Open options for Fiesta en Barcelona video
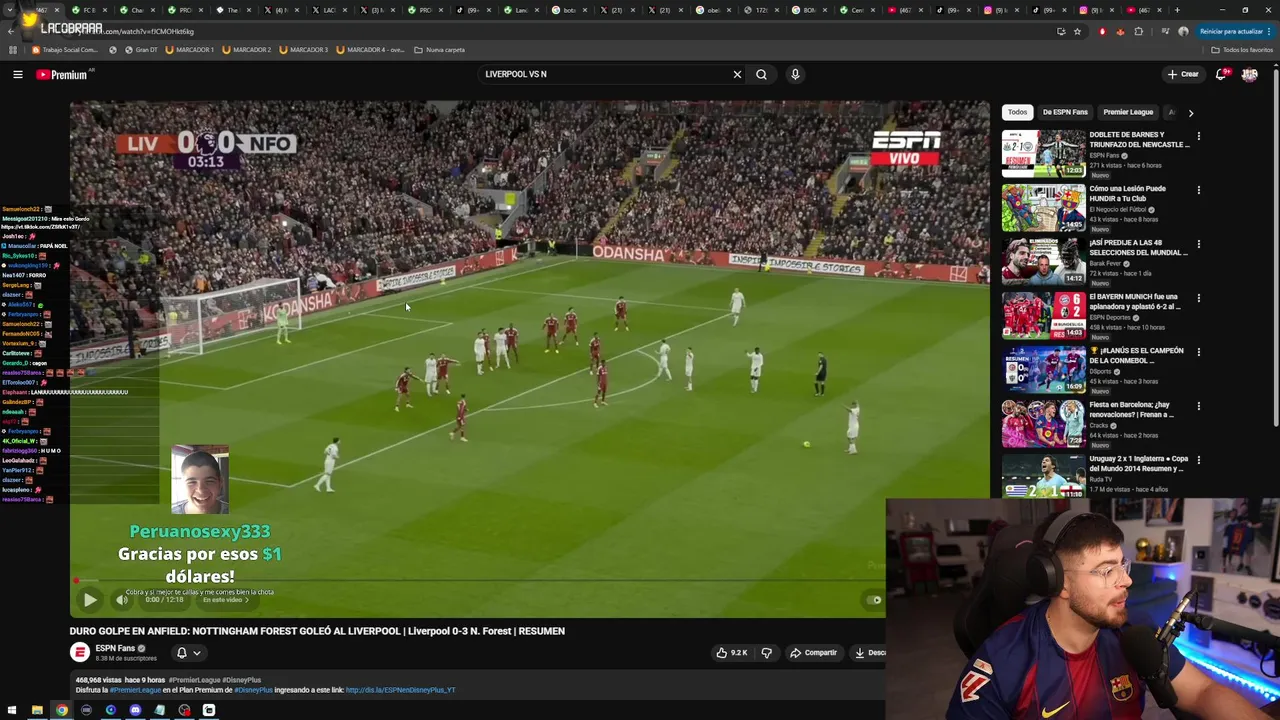Image resolution: width=1280 pixels, height=720 pixels. 1198,406
